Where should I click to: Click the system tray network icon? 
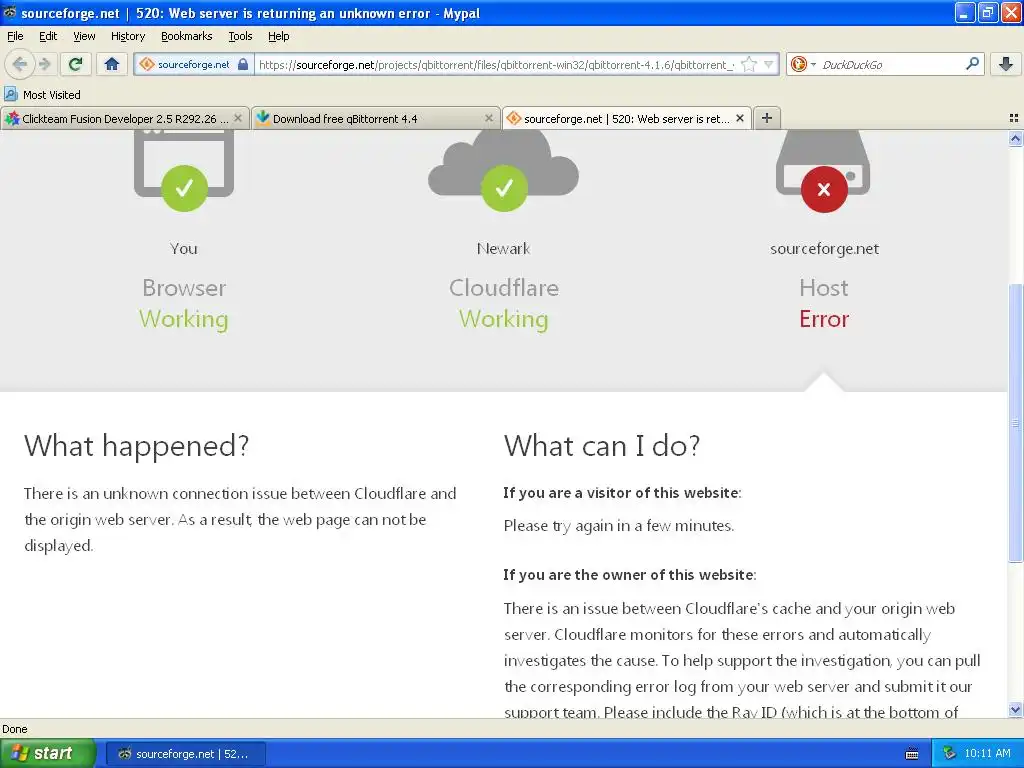coord(950,753)
